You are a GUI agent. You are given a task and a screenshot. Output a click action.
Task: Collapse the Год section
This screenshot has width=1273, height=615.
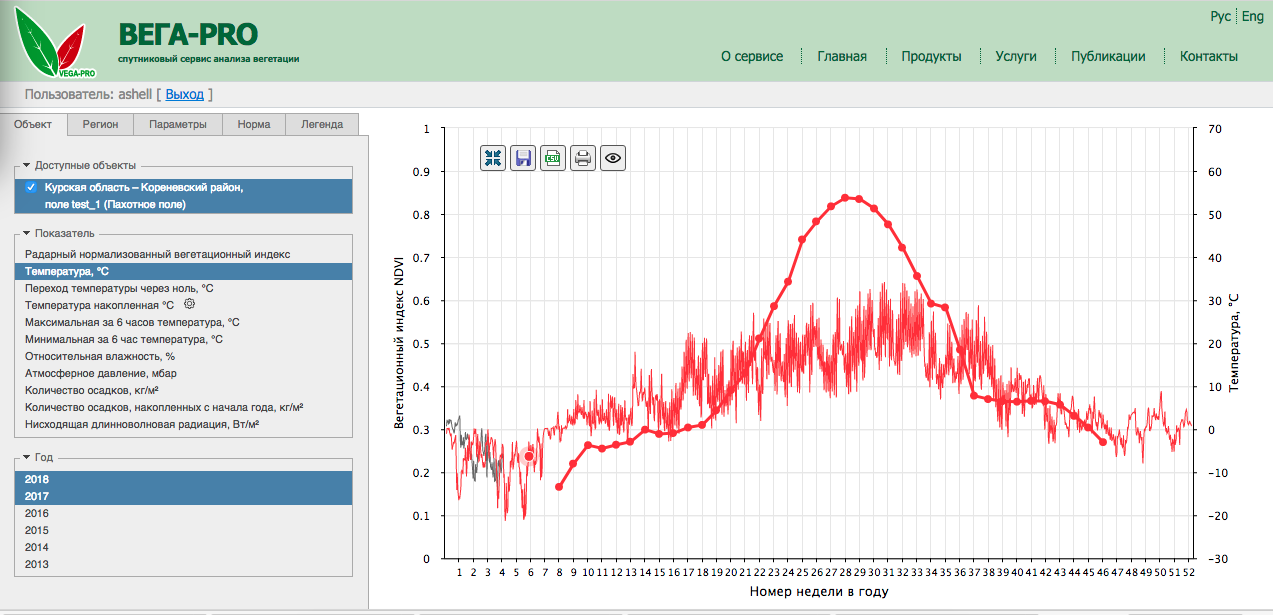pyautogui.click(x=27, y=457)
